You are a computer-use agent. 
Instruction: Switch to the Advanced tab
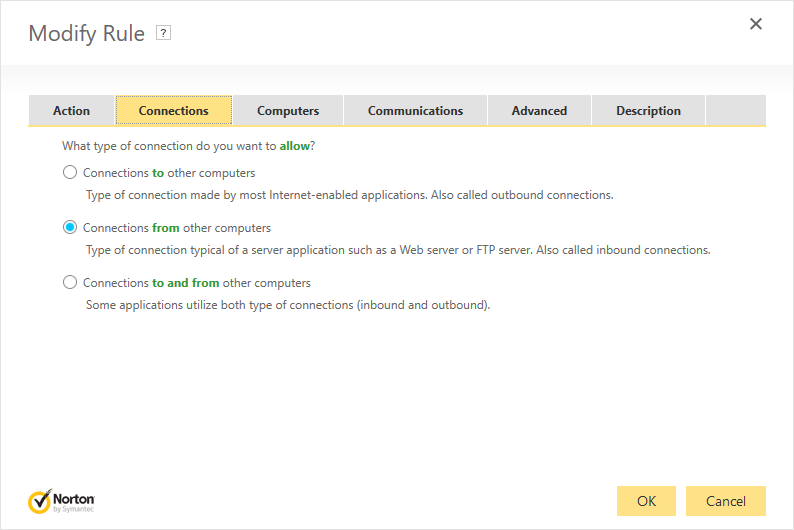[x=539, y=111]
